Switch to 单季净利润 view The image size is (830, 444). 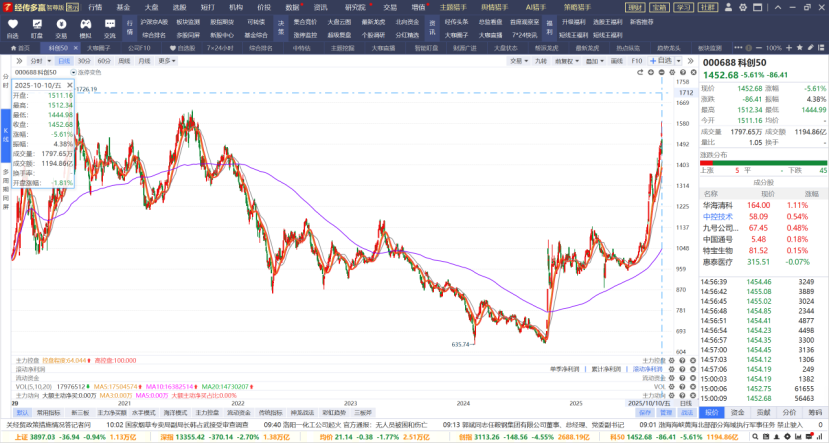coord(565,369)
